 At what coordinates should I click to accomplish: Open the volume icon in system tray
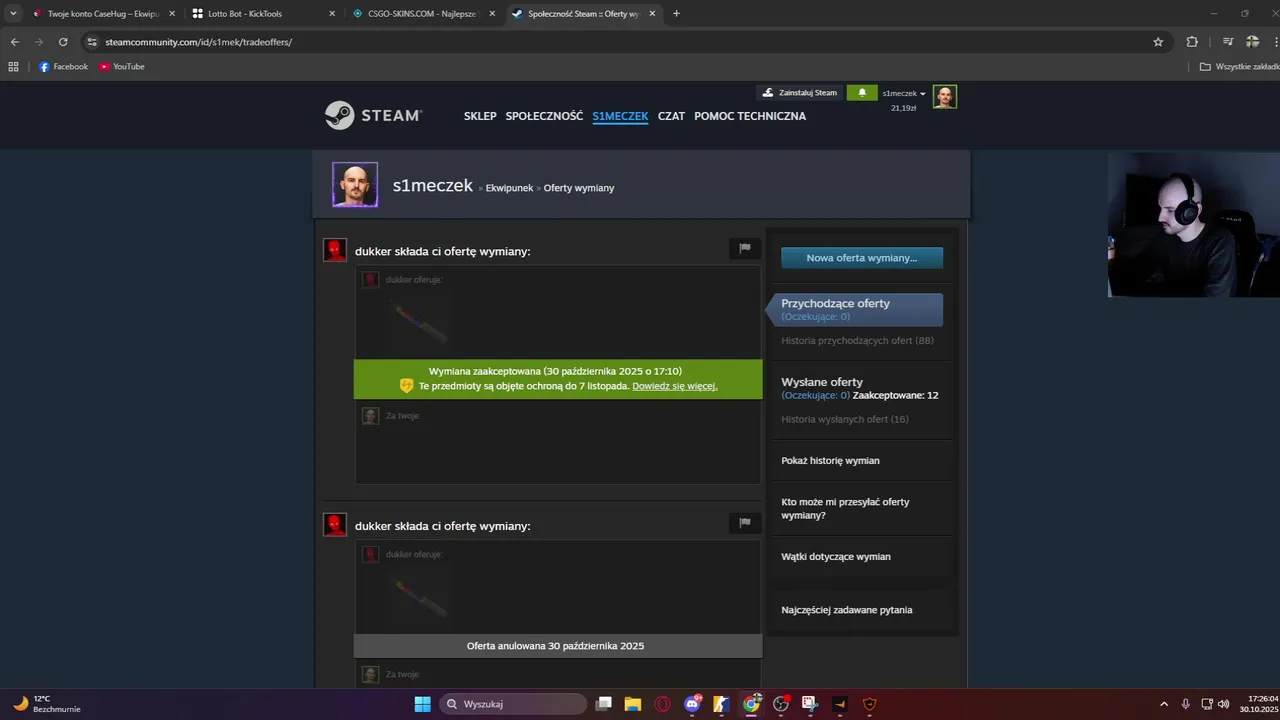(1224, 704)
